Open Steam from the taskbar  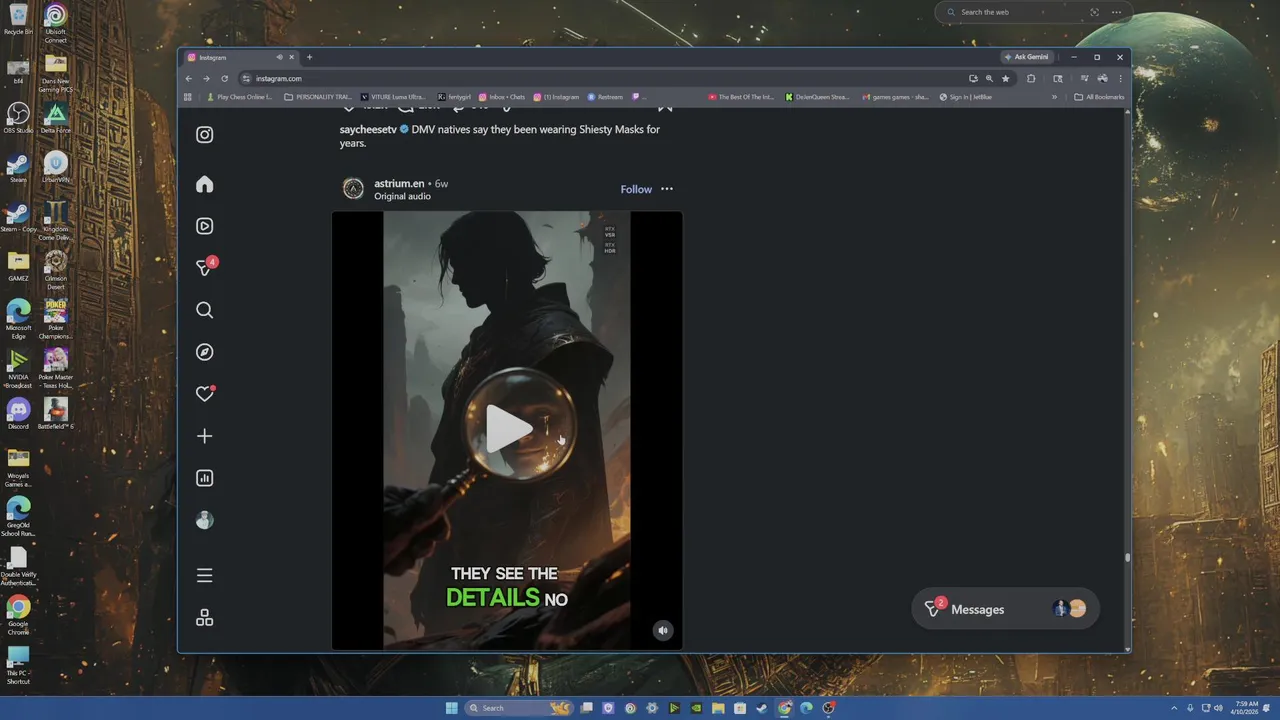(x=762, y=708)
